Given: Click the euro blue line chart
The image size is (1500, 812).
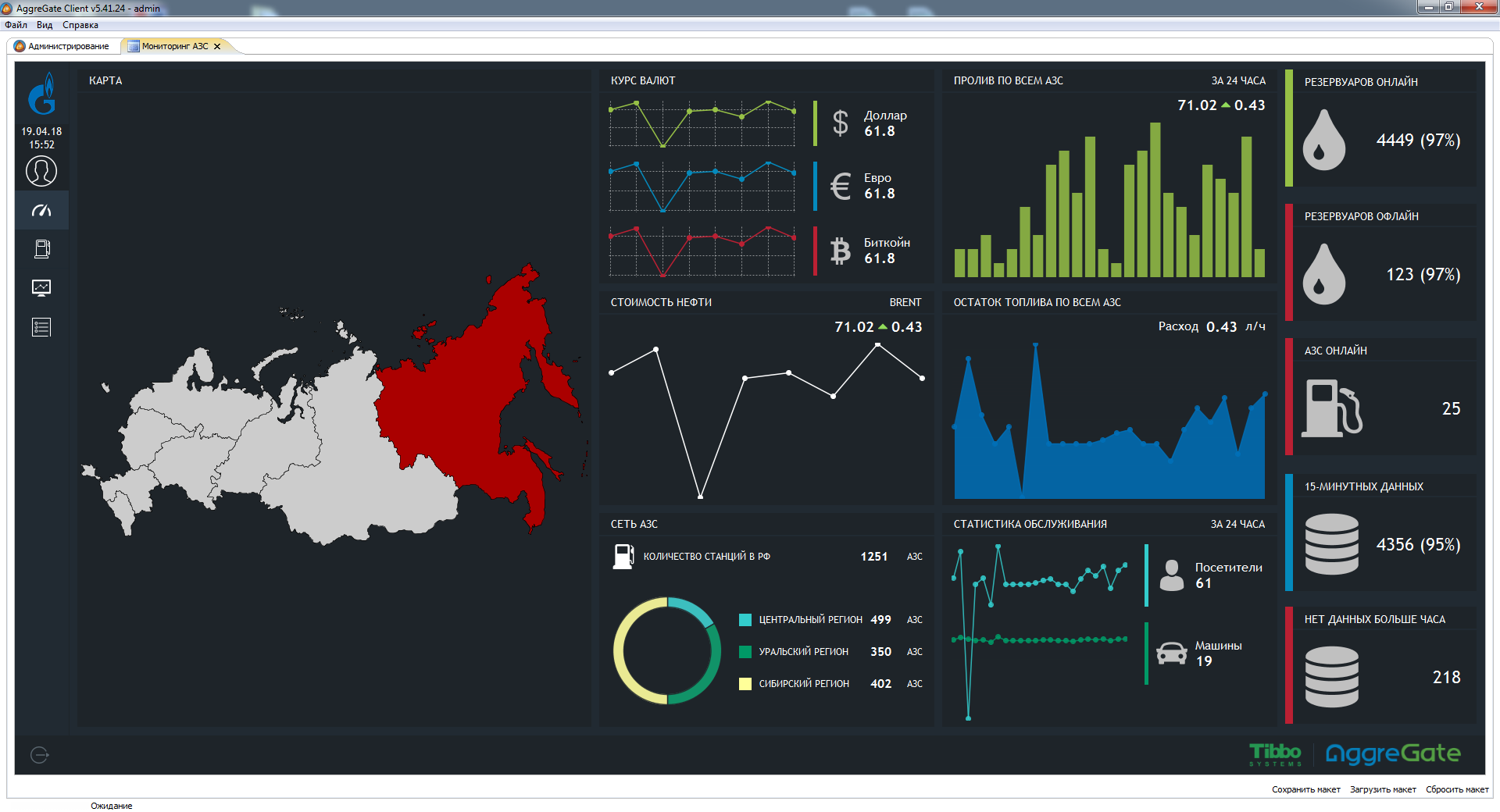Looking at the screenshot, I should pos(702,187).
